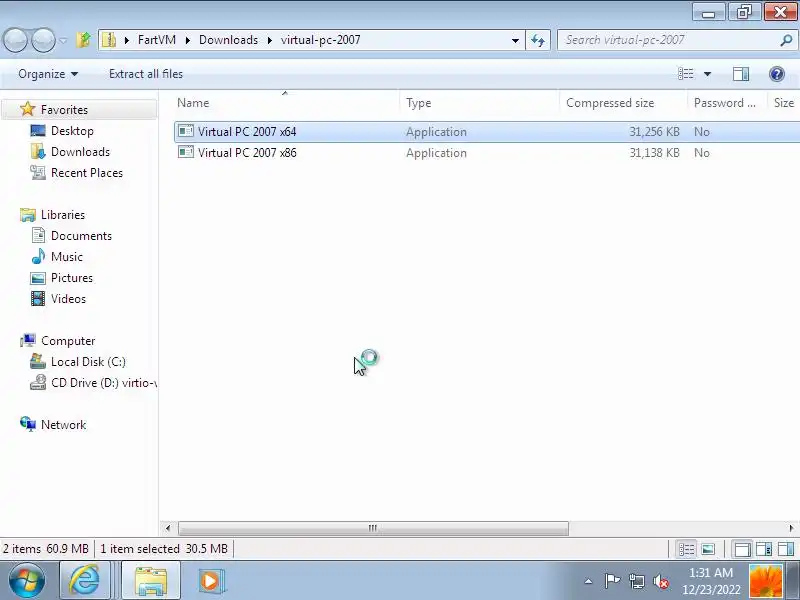800x600 pixels.
Task: Expand the arrow after Downloads in breadcrumb
Action: point(270,40)
